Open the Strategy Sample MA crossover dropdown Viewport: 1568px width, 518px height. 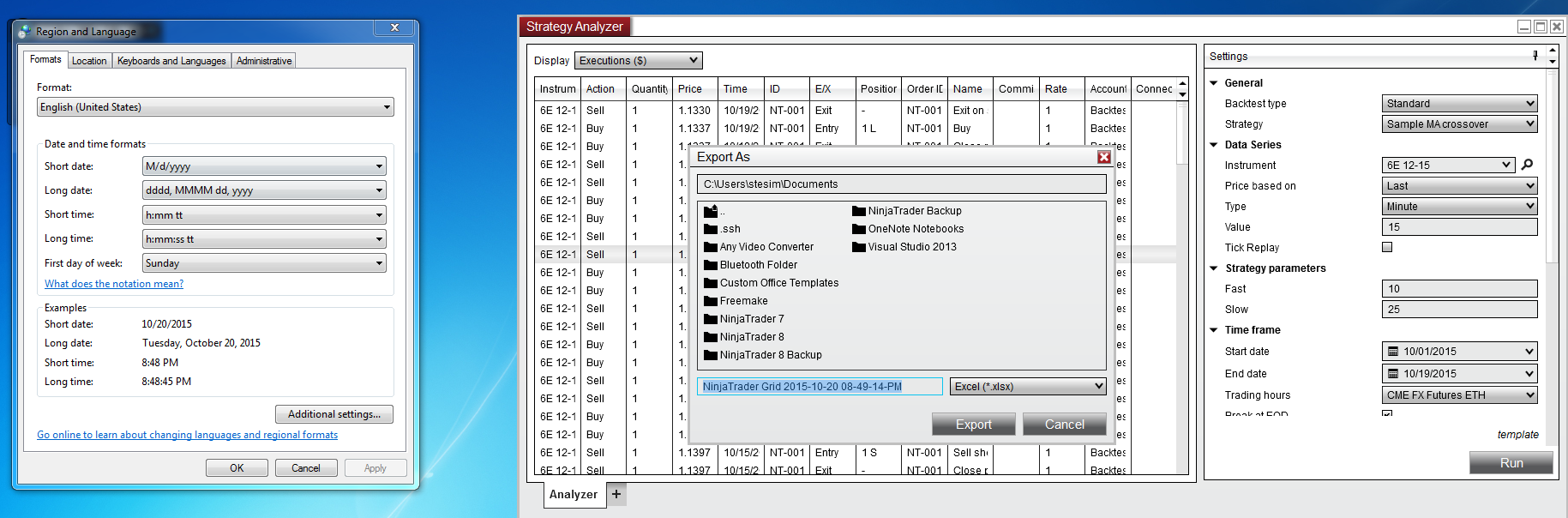pos(1459,124)
